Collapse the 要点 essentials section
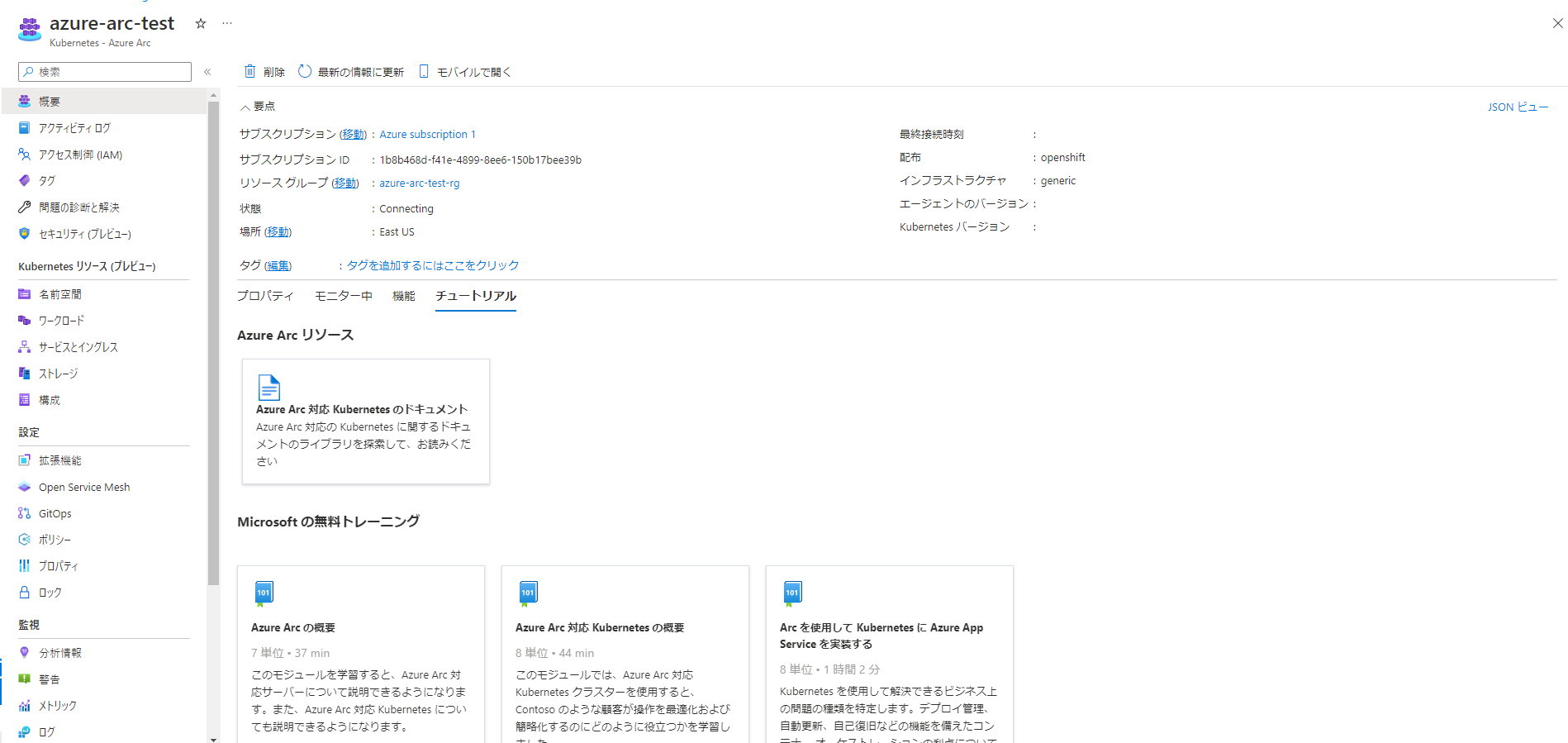The height and width of the screenshot is (743, 1568). point(258,107)
